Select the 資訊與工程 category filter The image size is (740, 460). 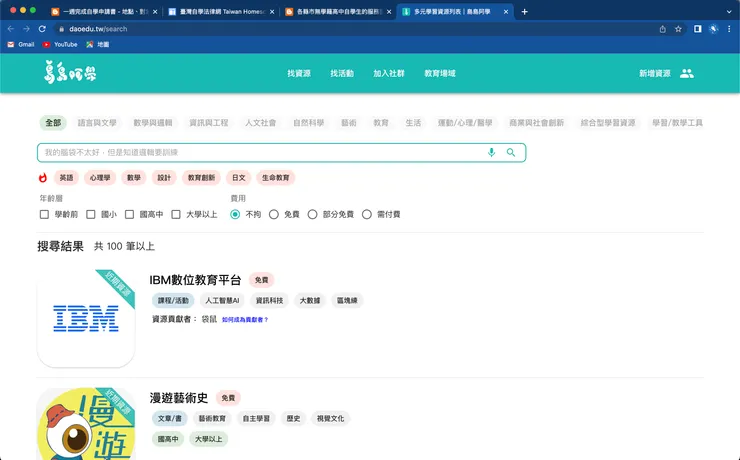[x=209, y=123]
